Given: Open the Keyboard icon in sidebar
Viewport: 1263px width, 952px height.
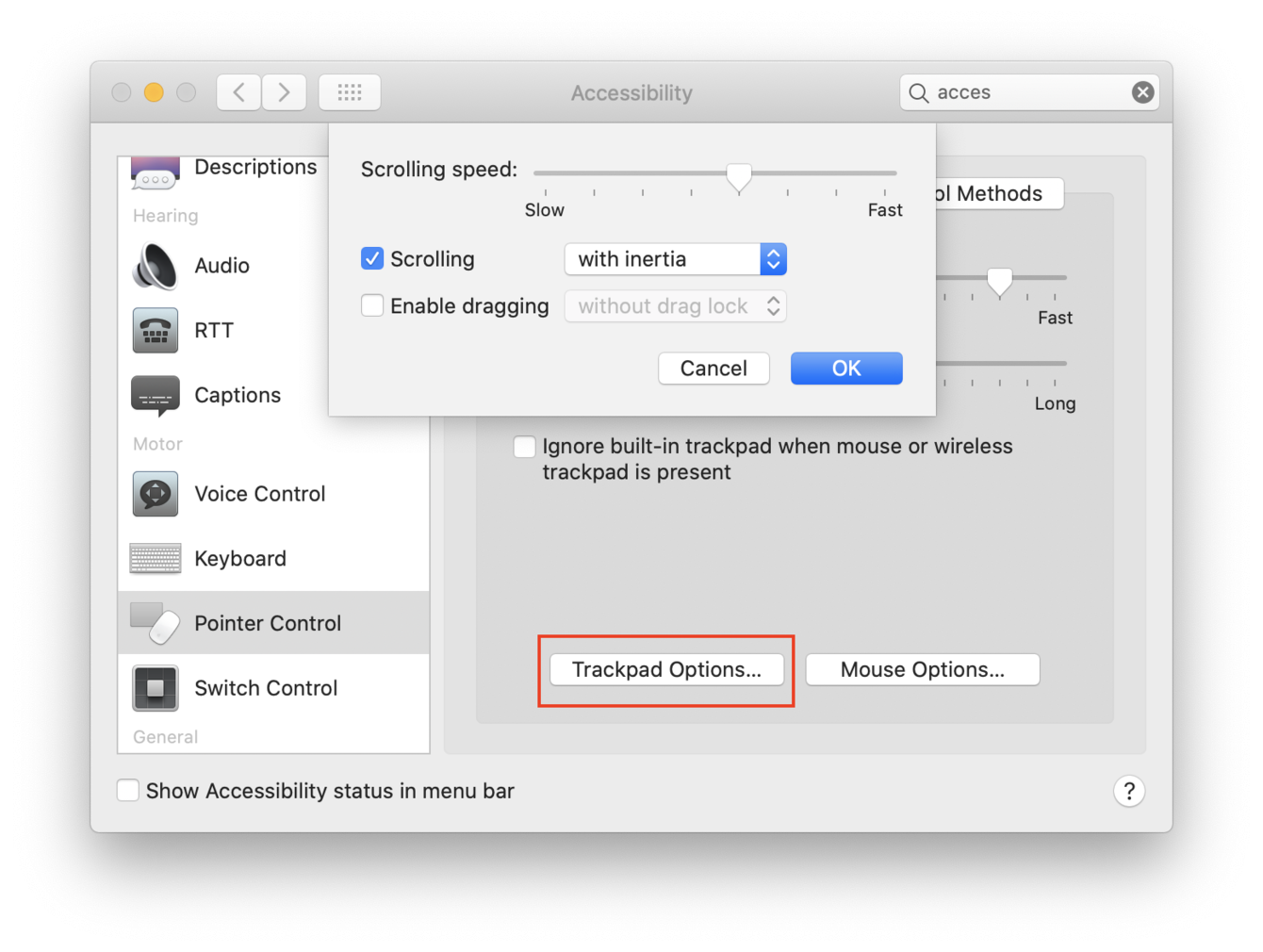Looking at the screenshot, I should pos(156,559).
